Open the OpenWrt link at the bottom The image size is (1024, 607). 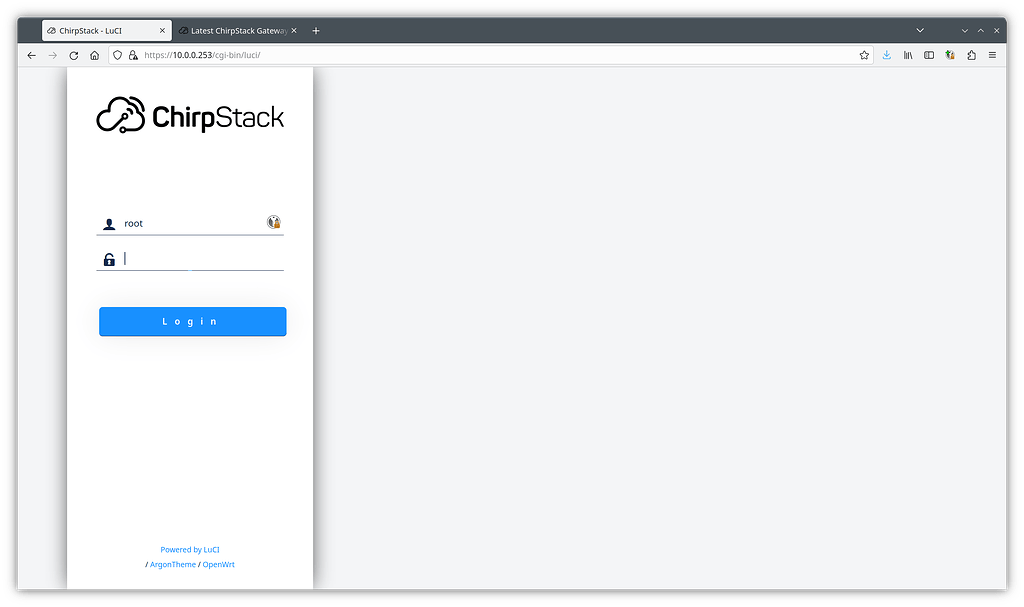point(218,564)
